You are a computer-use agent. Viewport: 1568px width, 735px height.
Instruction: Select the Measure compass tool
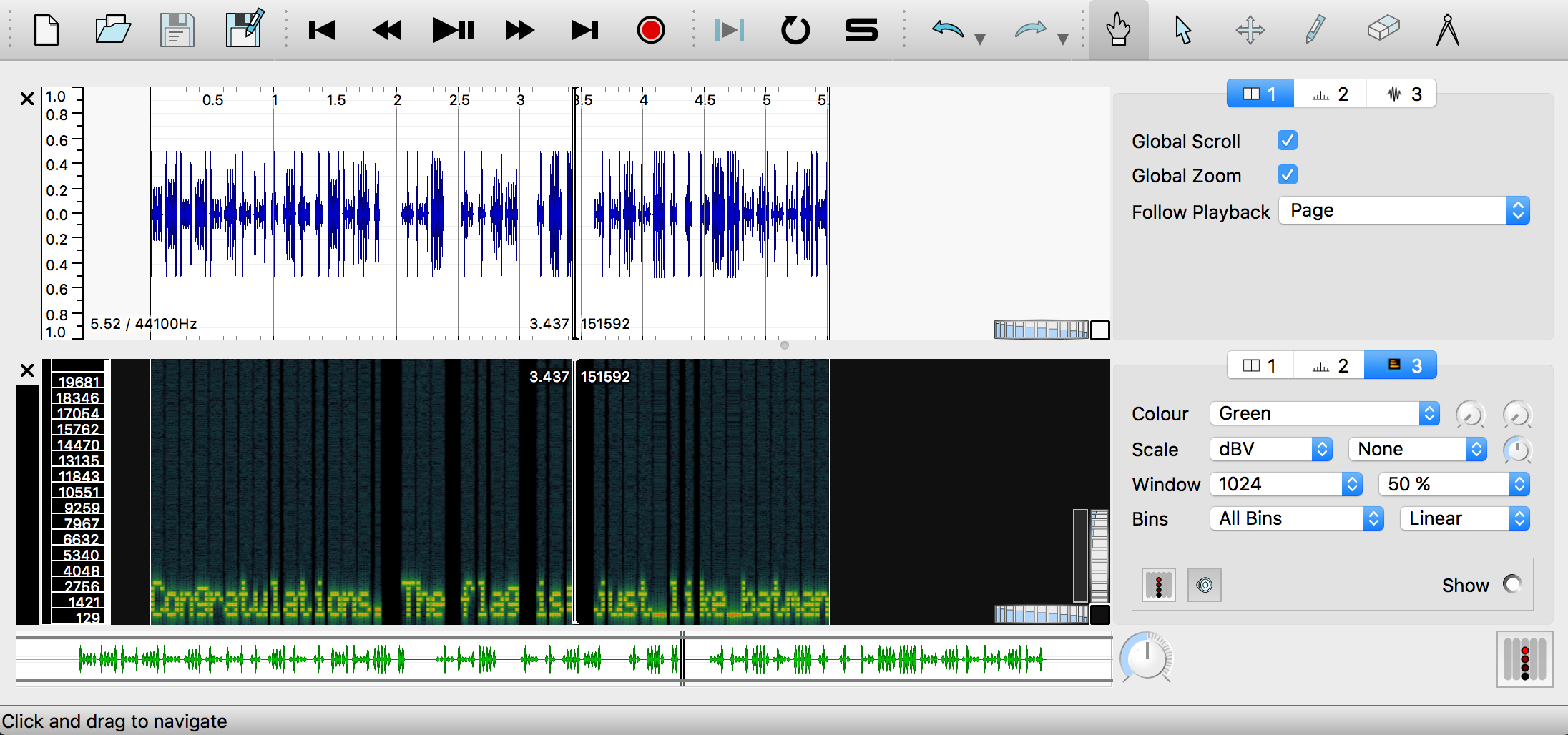pos(1448,31)
